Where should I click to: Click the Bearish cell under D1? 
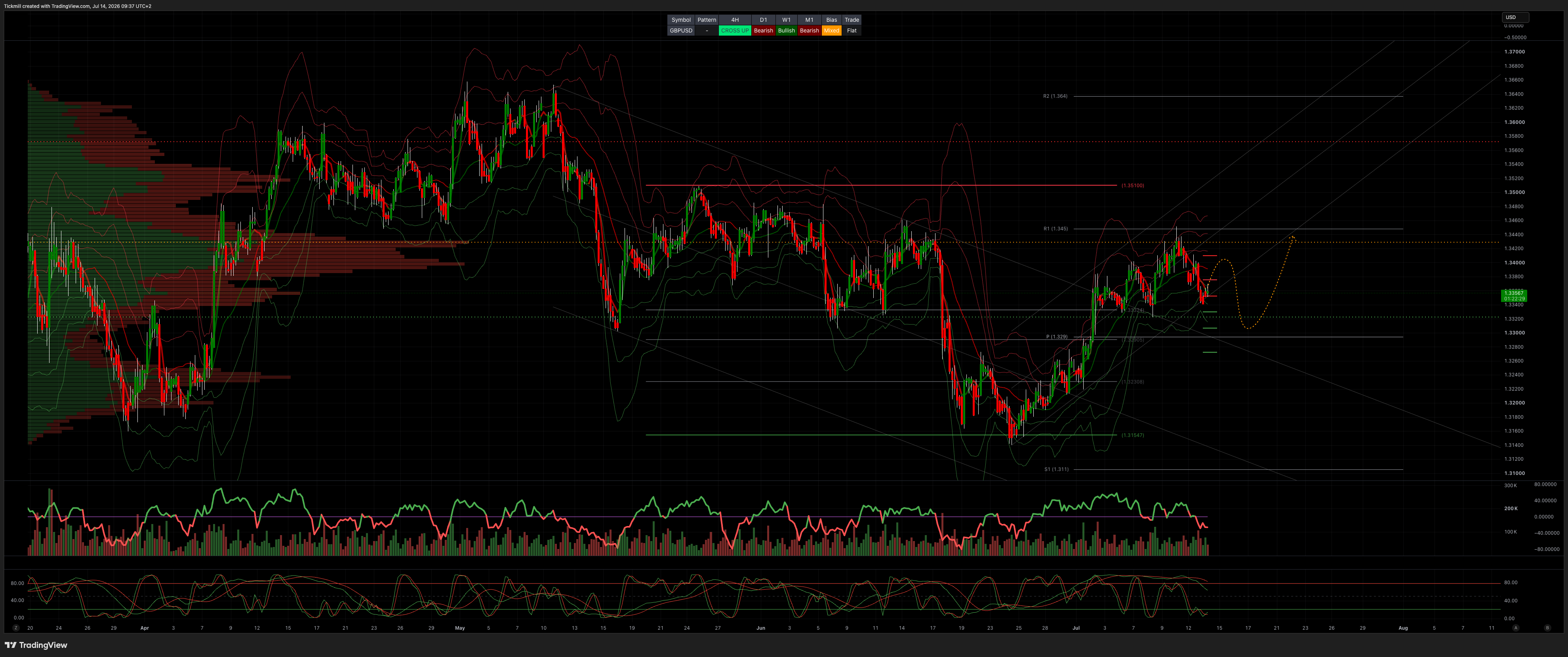[x=763, y=30]
